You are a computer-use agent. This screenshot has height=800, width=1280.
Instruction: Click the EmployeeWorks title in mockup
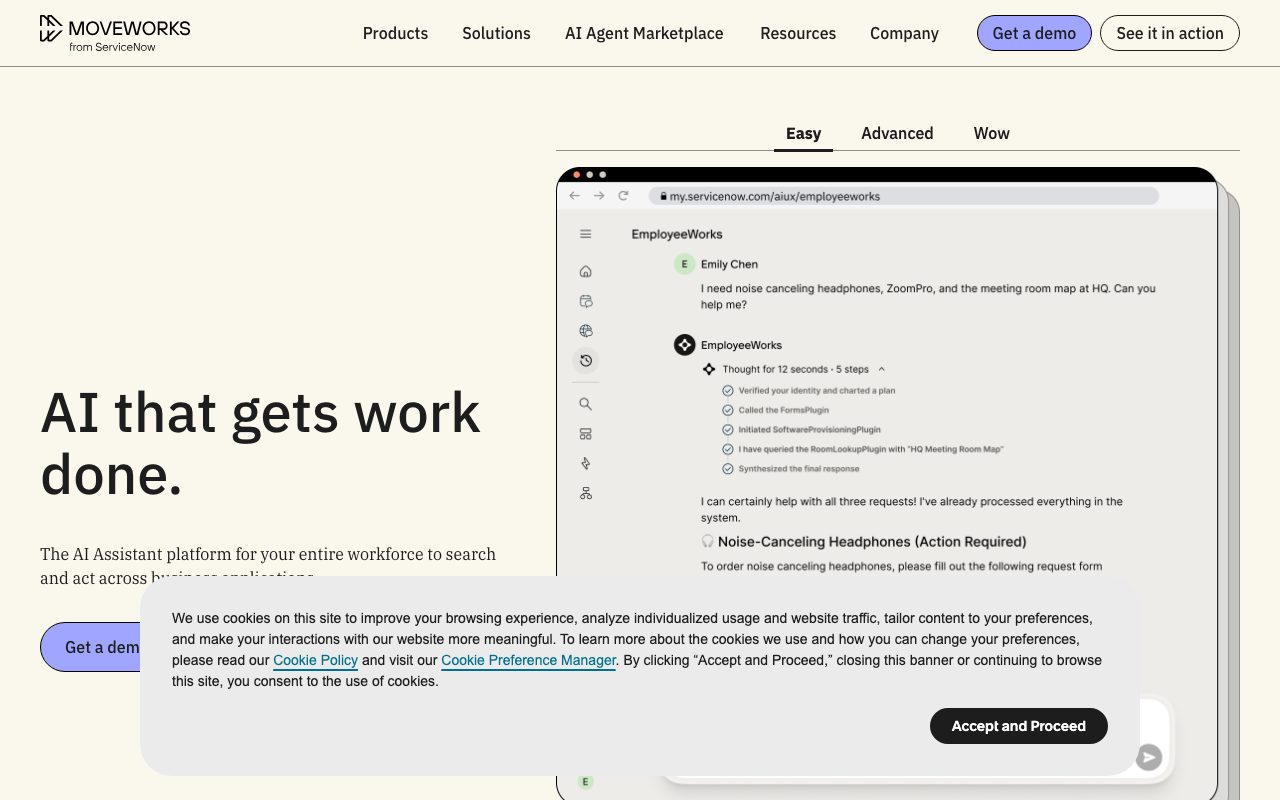pos(677,234)
